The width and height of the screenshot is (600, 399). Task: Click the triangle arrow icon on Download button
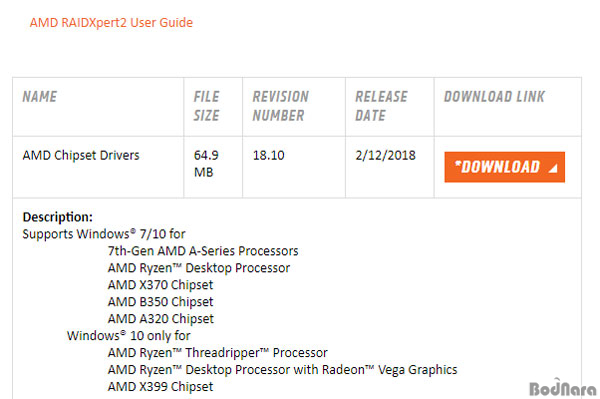553,168
